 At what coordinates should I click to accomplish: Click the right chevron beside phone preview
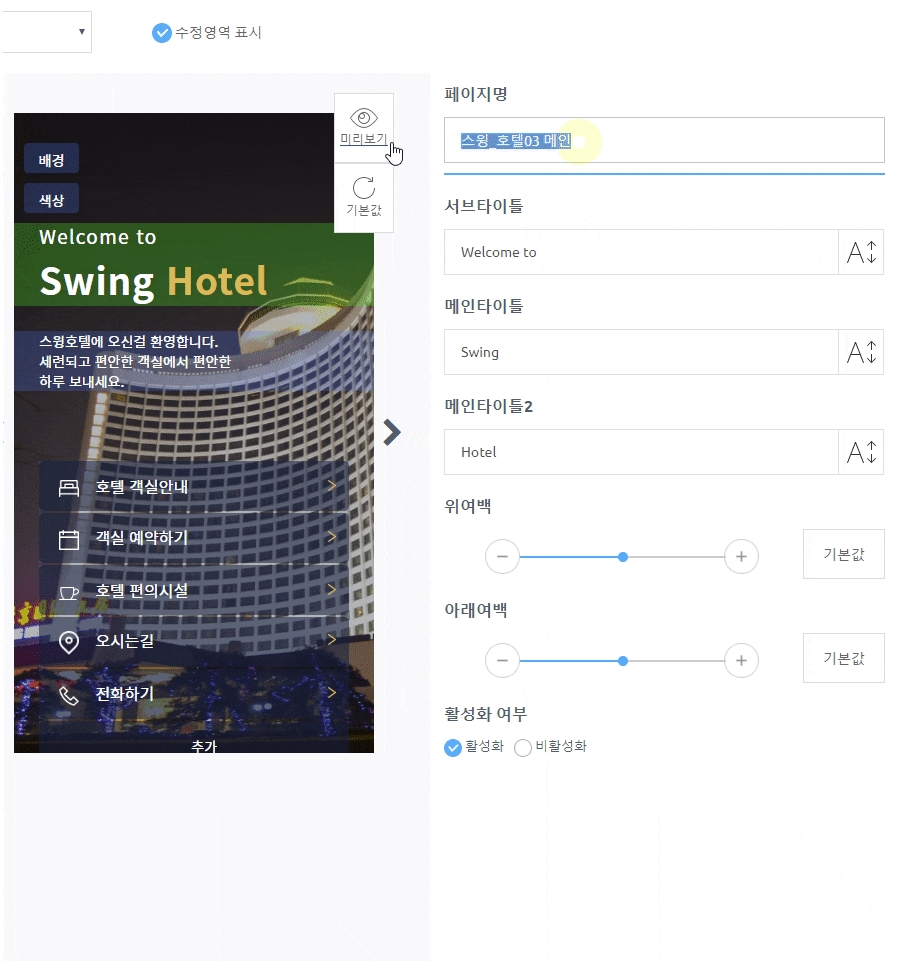(x=392, y=432)
